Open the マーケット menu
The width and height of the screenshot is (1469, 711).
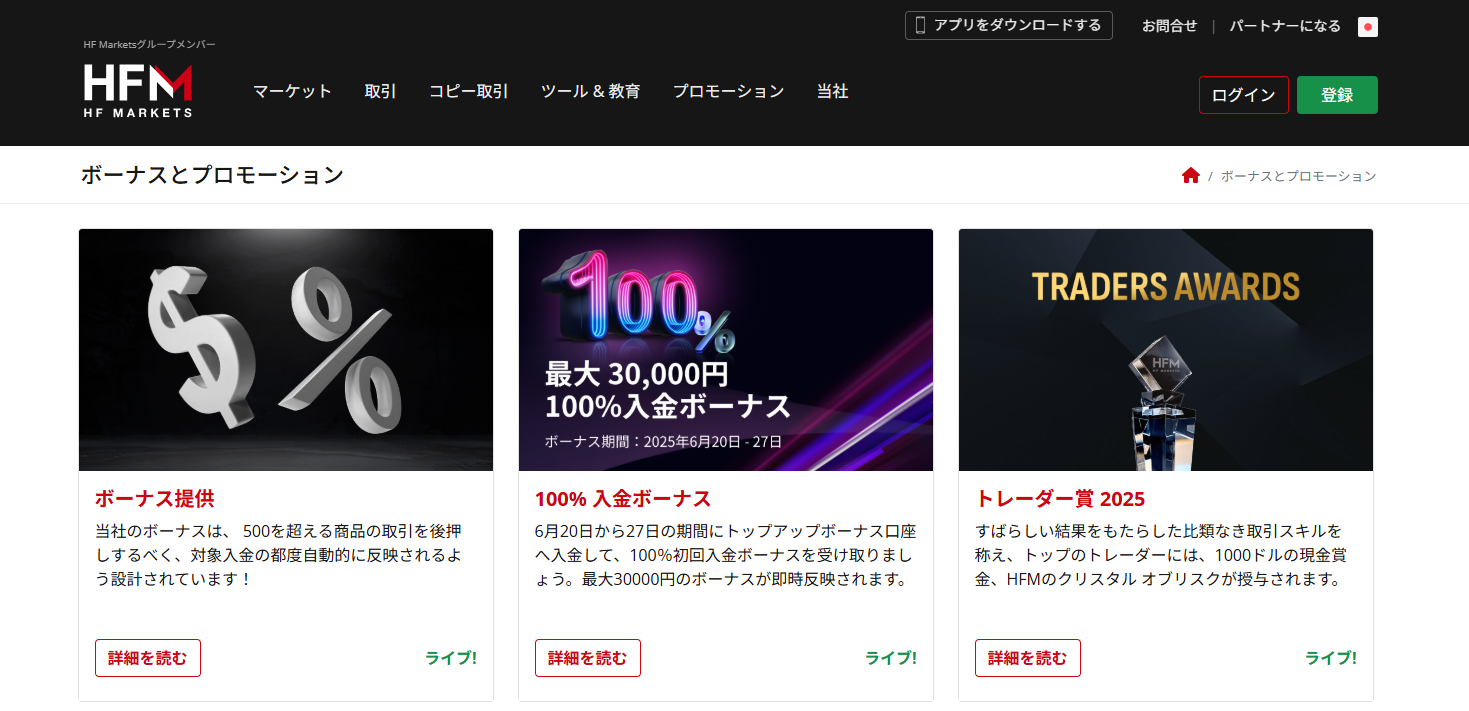[292, 91]
